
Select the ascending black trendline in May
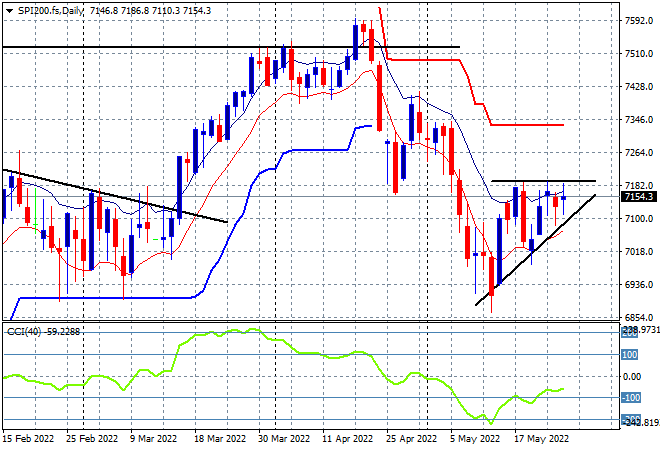(x=535, y=250)
